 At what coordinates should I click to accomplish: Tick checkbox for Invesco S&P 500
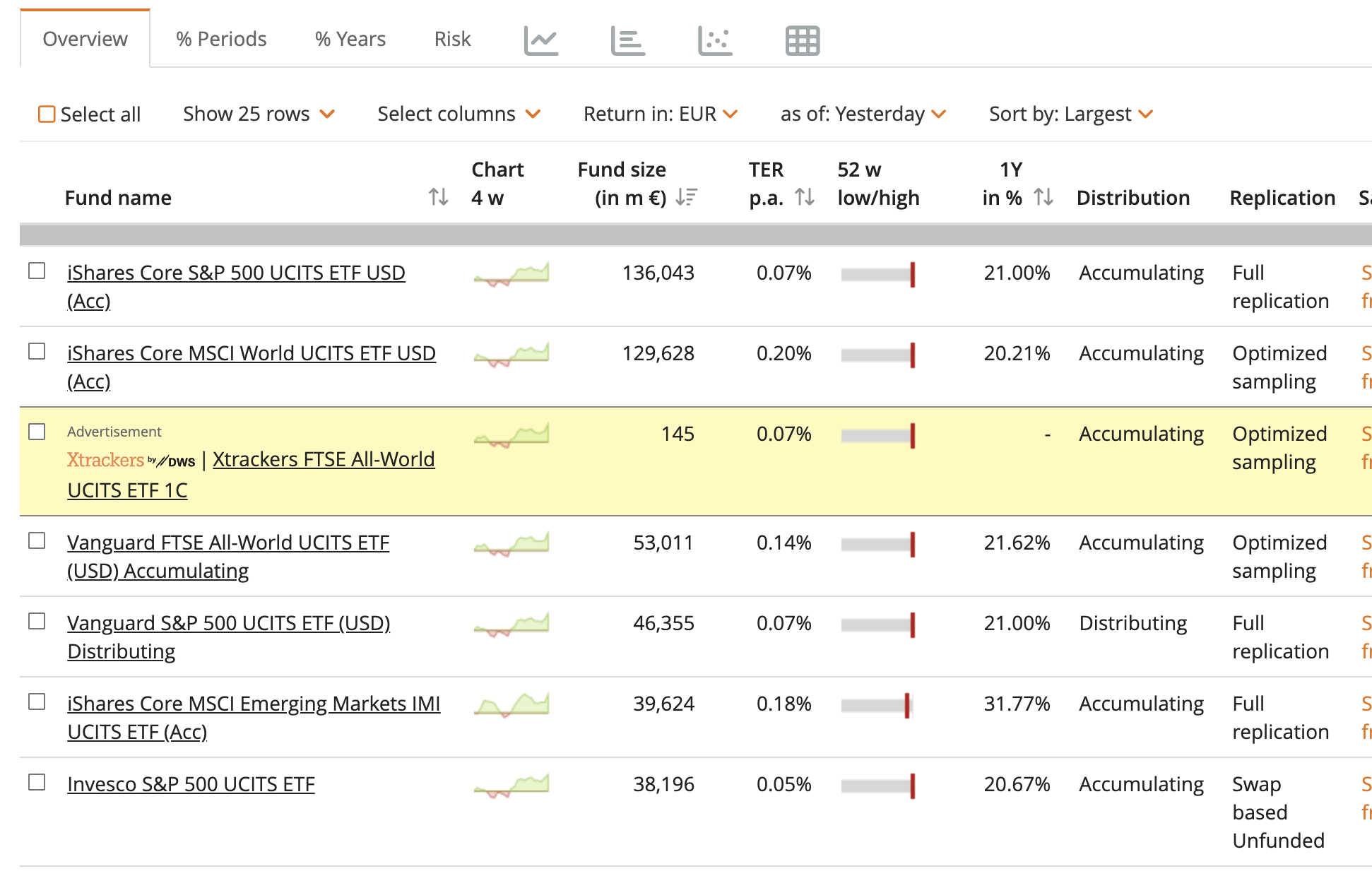pyautogui.click(x=37, y=783)
